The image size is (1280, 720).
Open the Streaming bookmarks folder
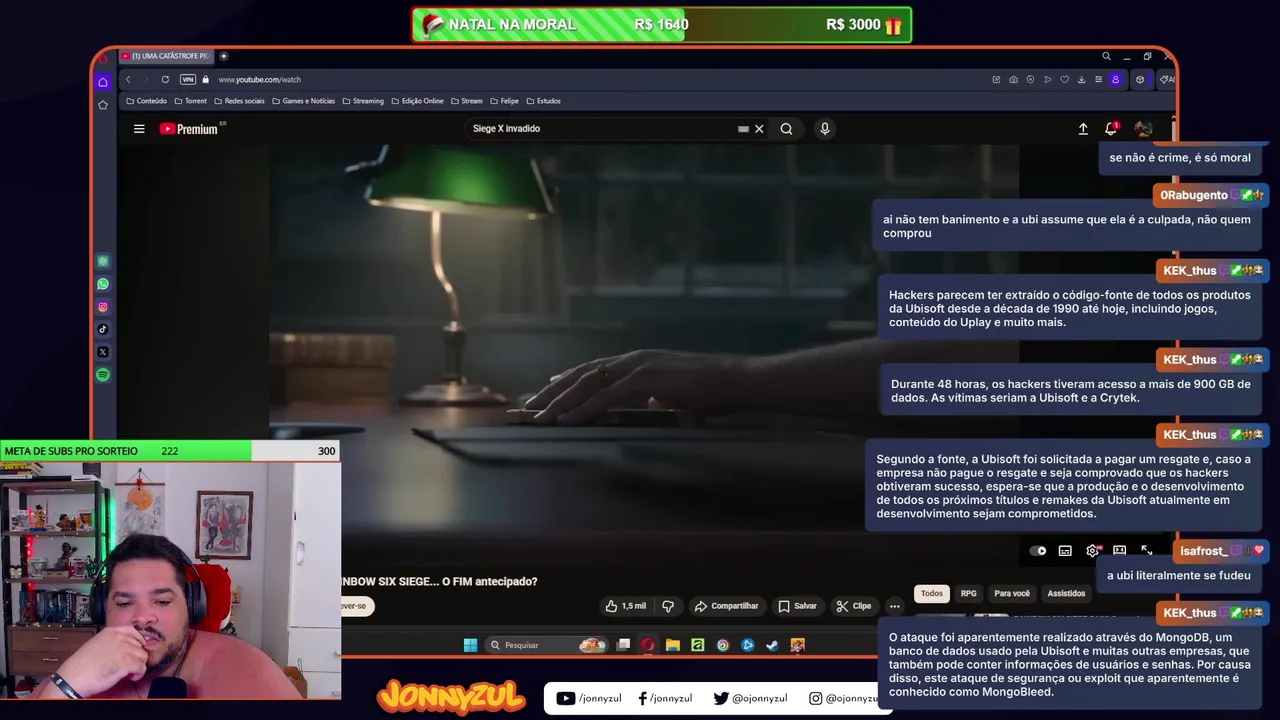(x=363, y=101)
